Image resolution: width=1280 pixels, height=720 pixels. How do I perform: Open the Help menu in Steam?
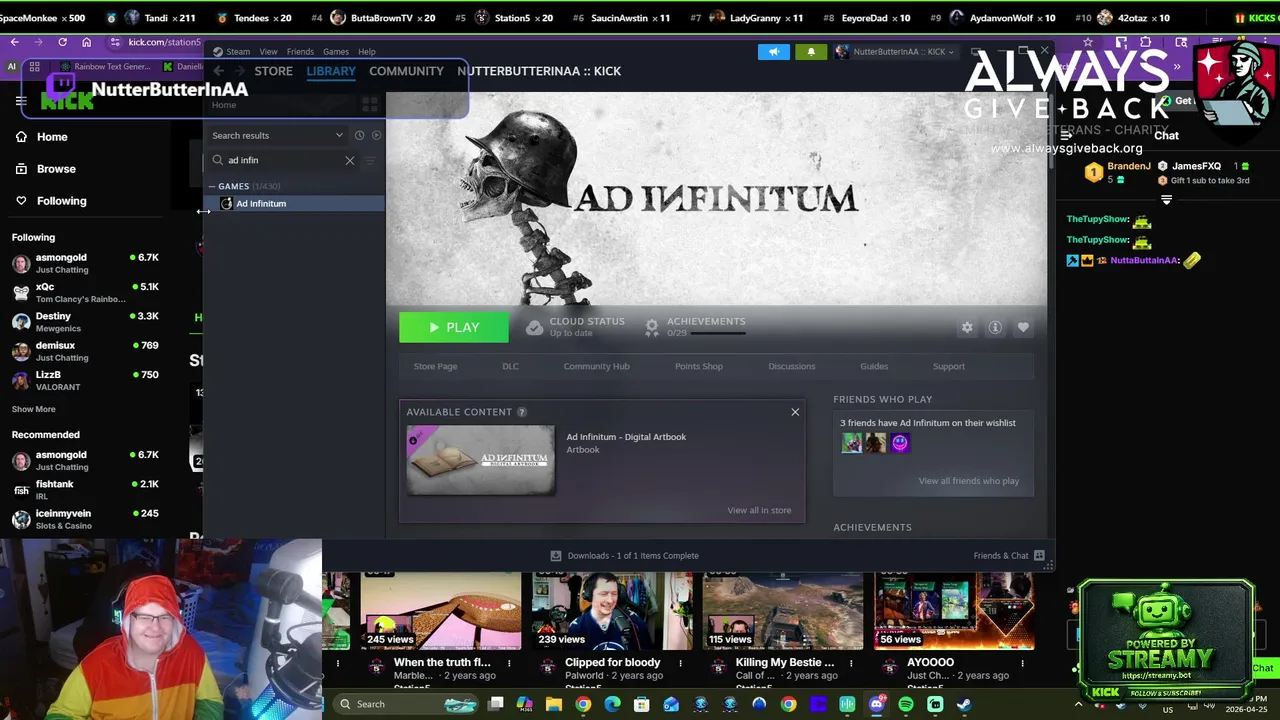(367, 52)
